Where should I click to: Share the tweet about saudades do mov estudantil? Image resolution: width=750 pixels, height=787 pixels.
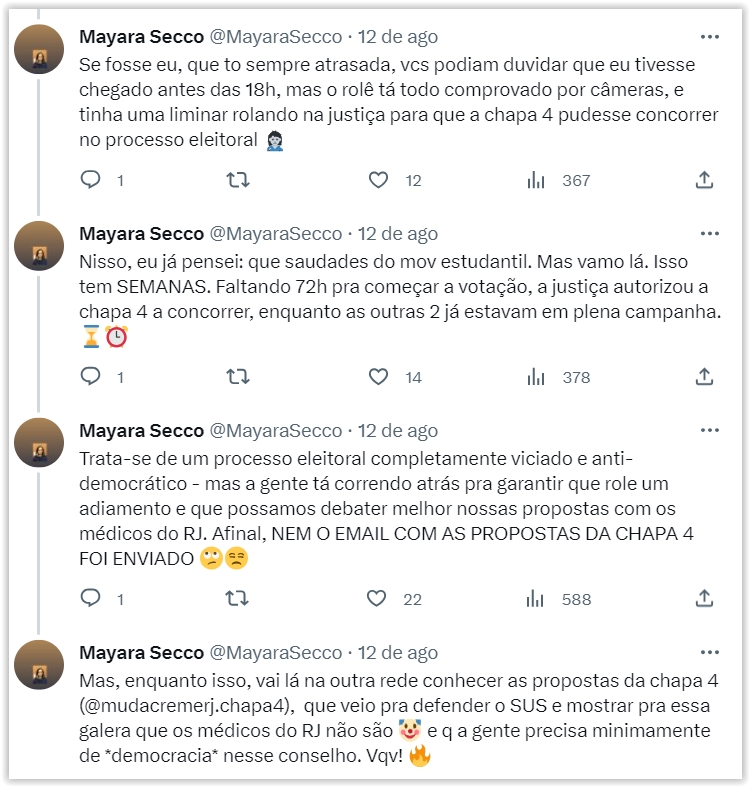(704, 377)
